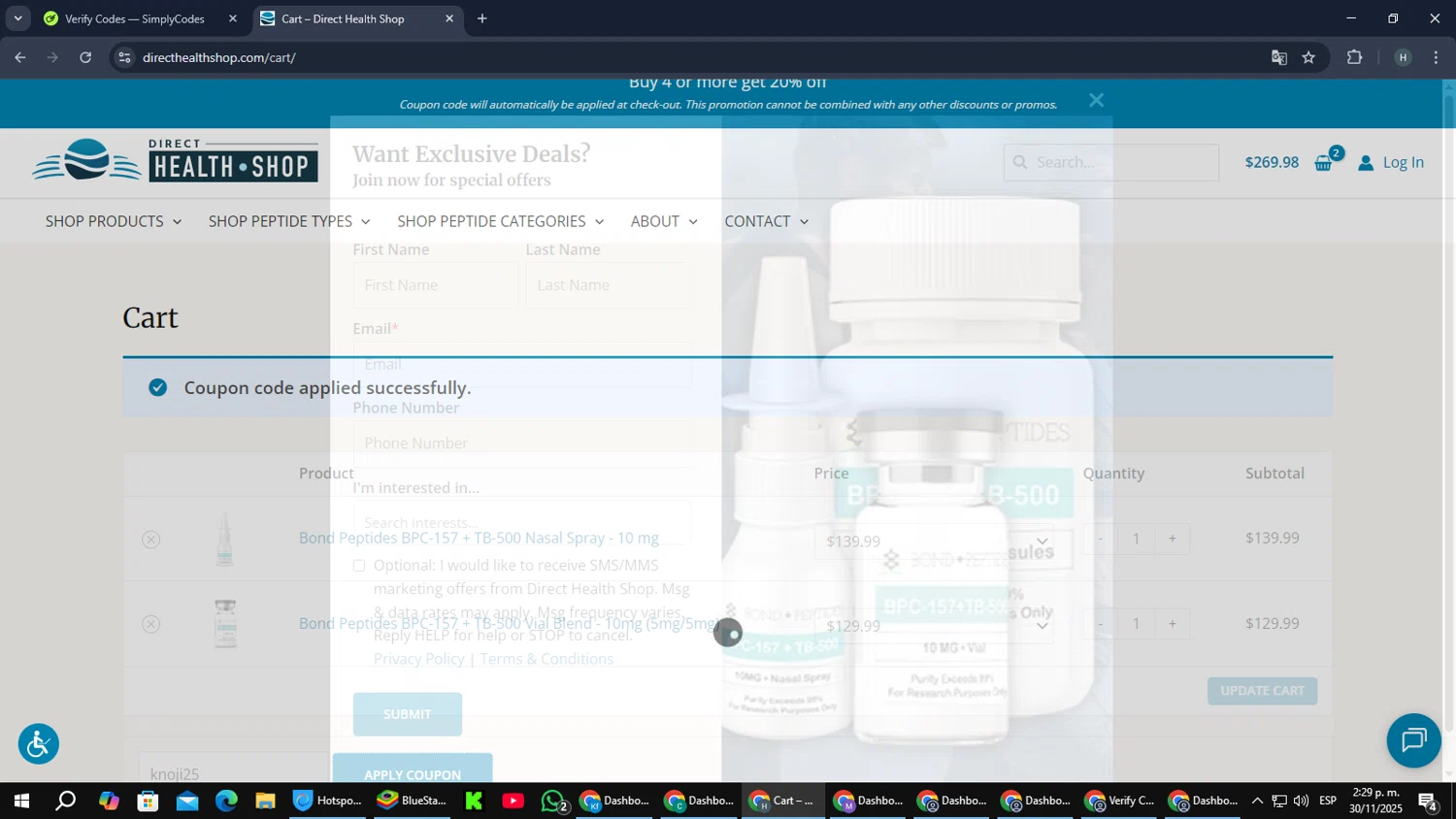Click the search magnifier icon in header
This screenshot has height=819, width=1456.
click(x=1020, y=162)
